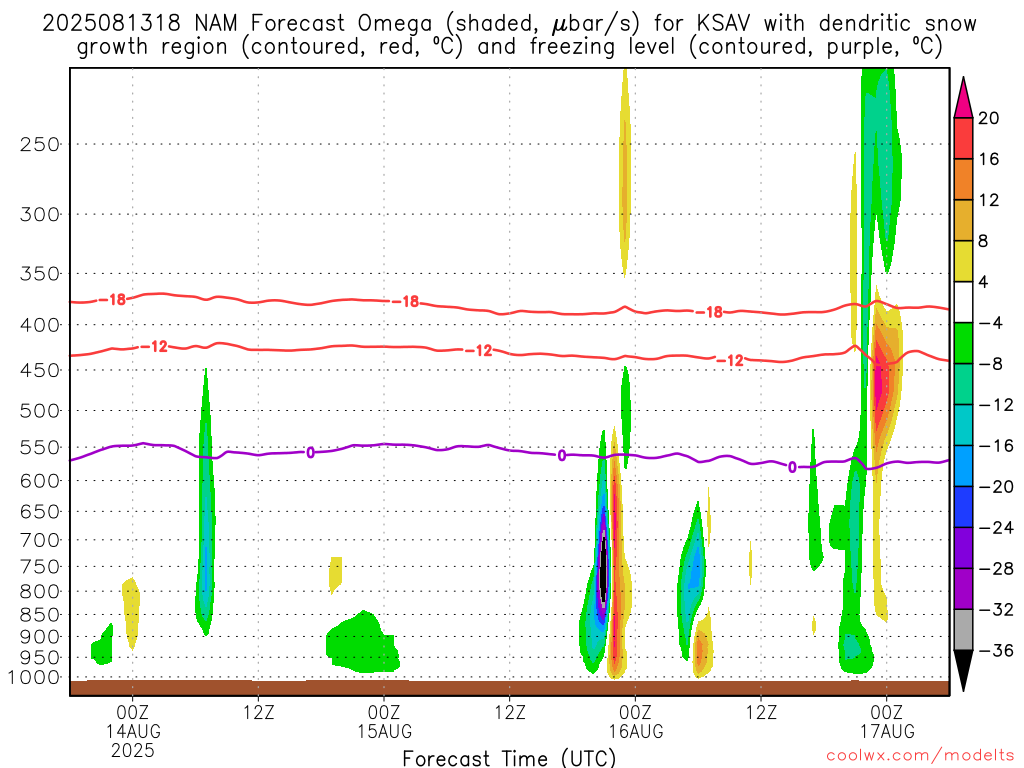Click the first purple 0 freezing level label
The height and width of the screenshot is (768, 1024).
[310, 453]
